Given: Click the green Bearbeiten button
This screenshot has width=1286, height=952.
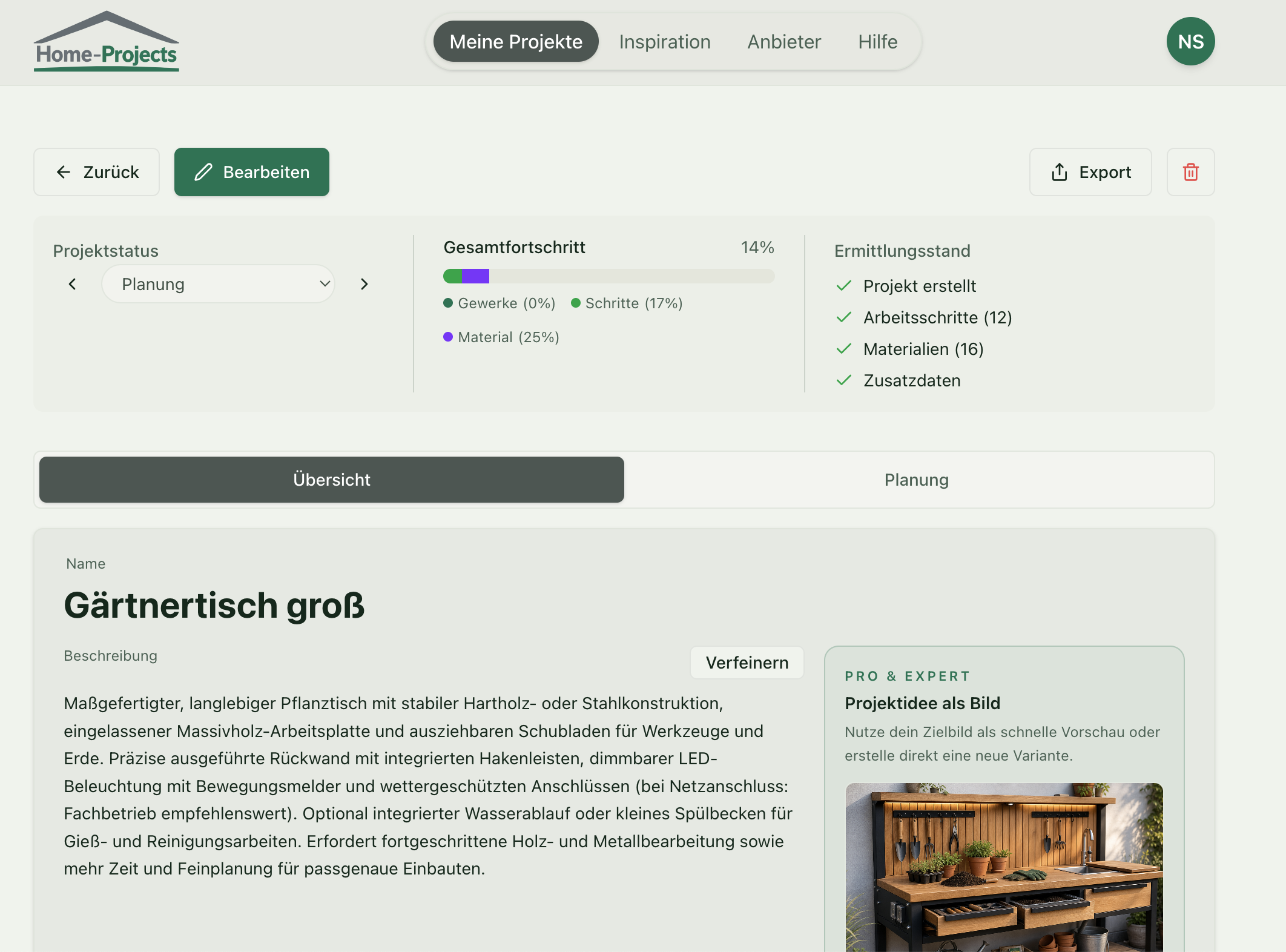Looking at the screenshot, I should (252, 172).
